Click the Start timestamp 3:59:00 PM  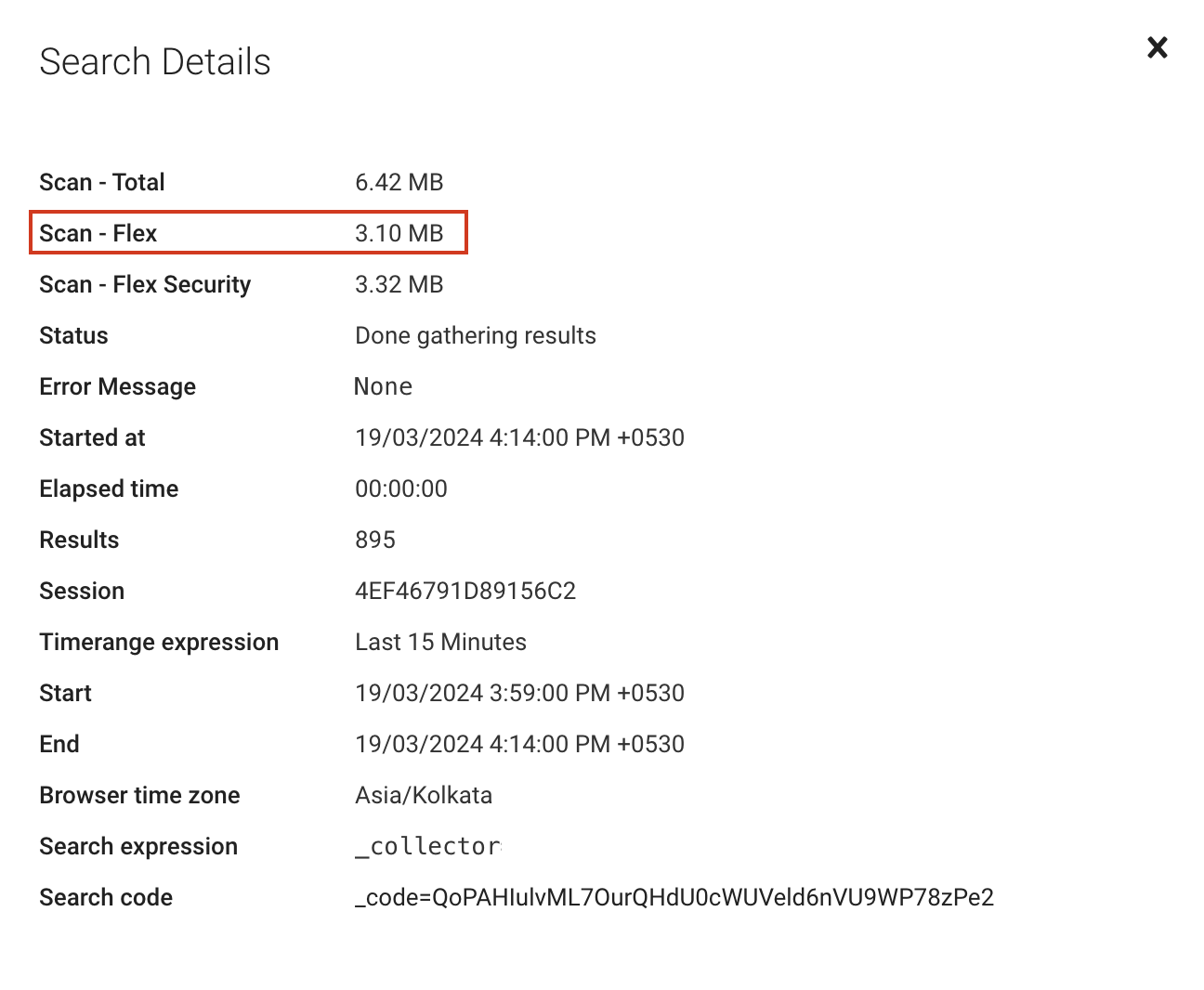(x=519, y=693)
